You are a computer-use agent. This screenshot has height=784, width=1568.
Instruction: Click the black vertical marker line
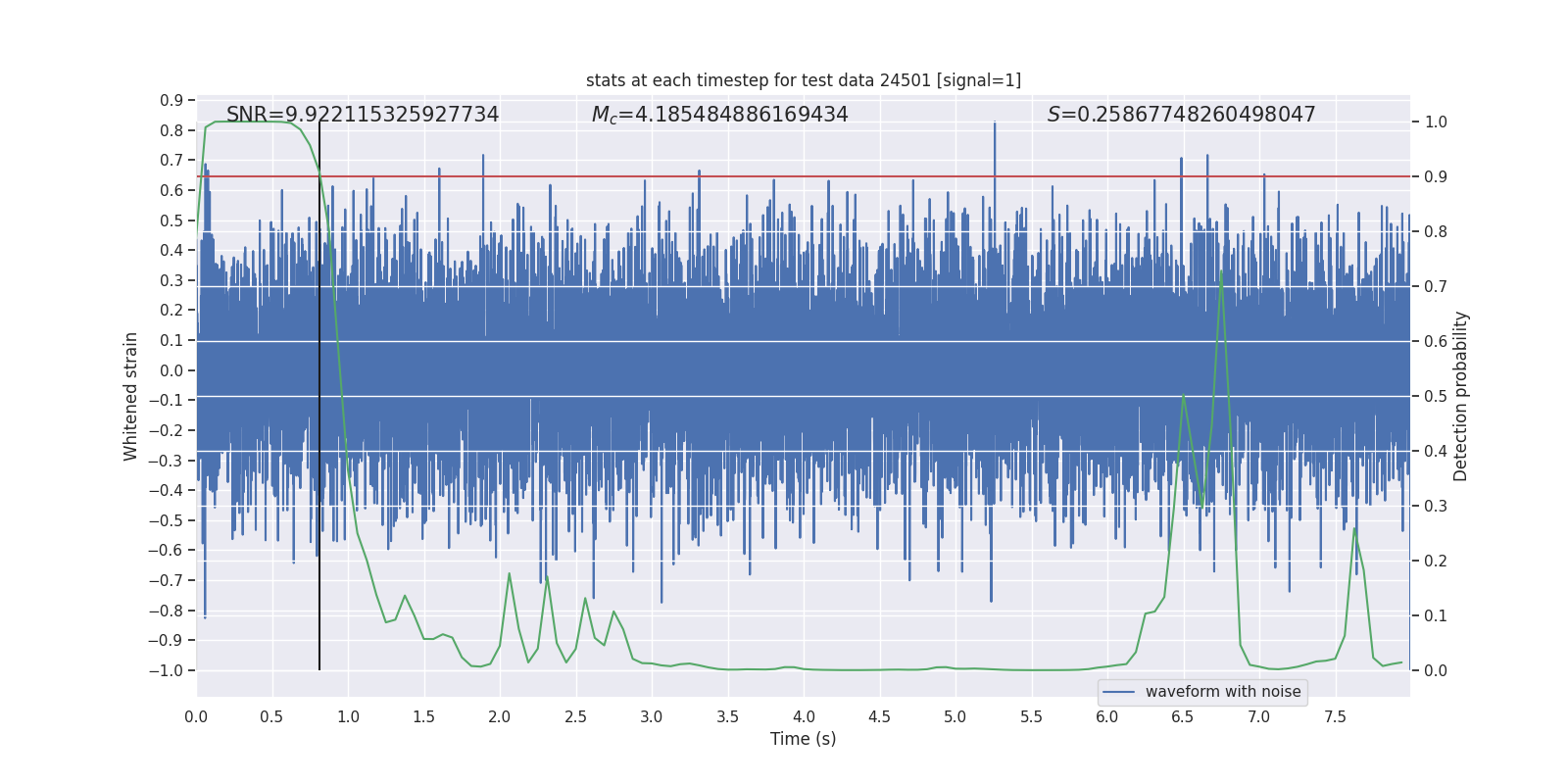coord(319,396)
